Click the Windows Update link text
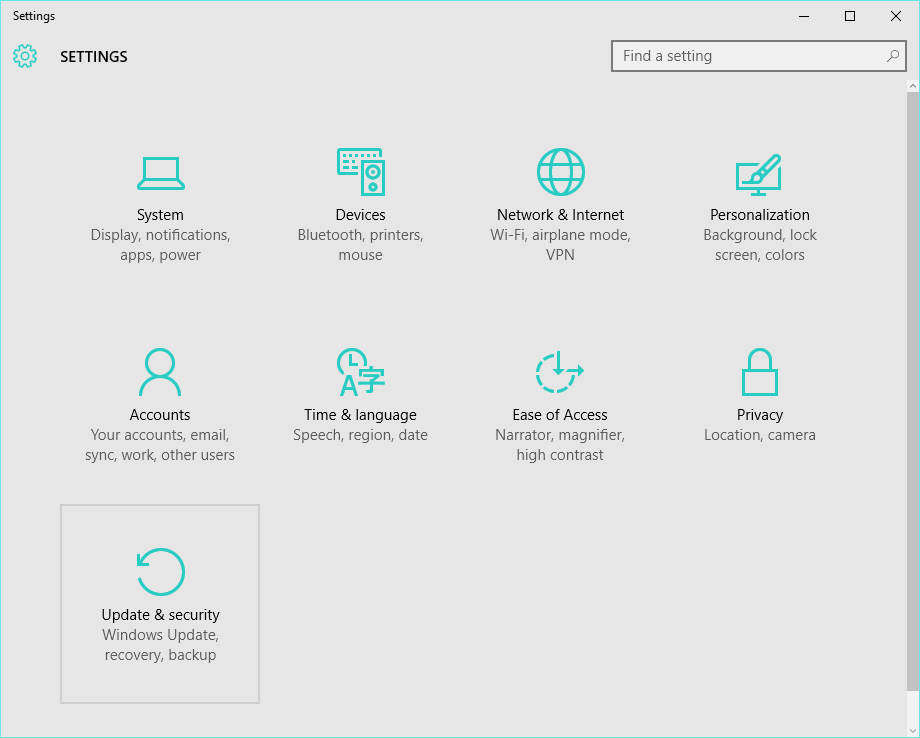Screen dimensions: 920x738 pos(160,634)
